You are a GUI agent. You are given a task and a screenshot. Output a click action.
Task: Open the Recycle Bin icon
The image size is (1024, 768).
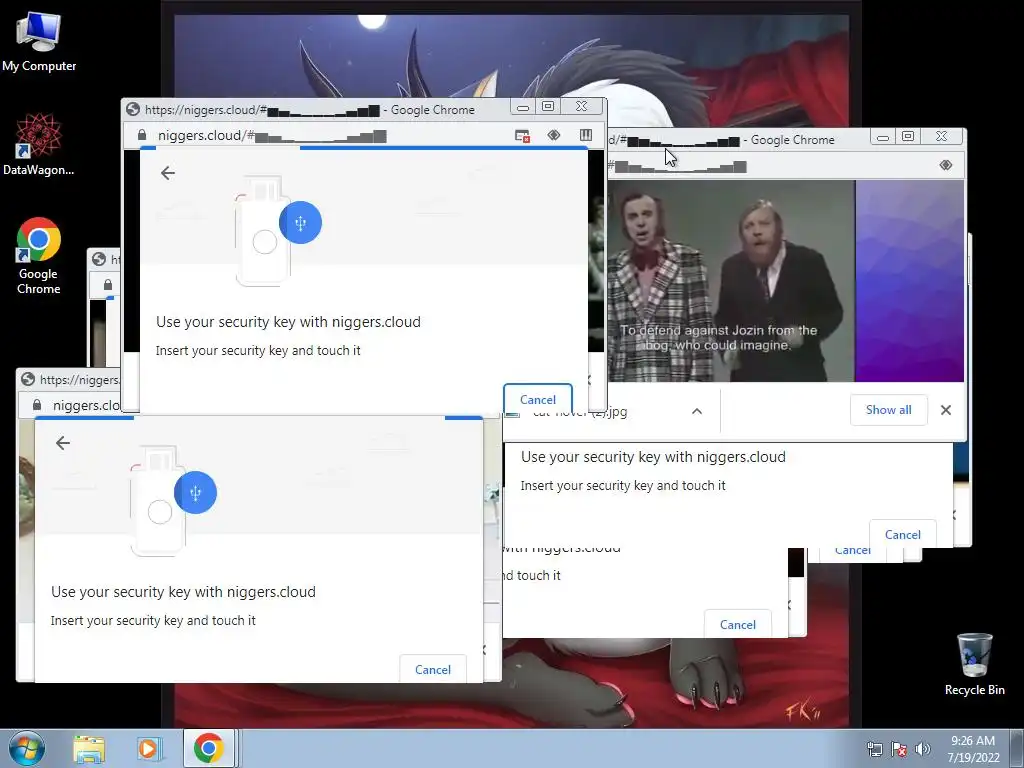pyautogui.click(x=974, y=664)
